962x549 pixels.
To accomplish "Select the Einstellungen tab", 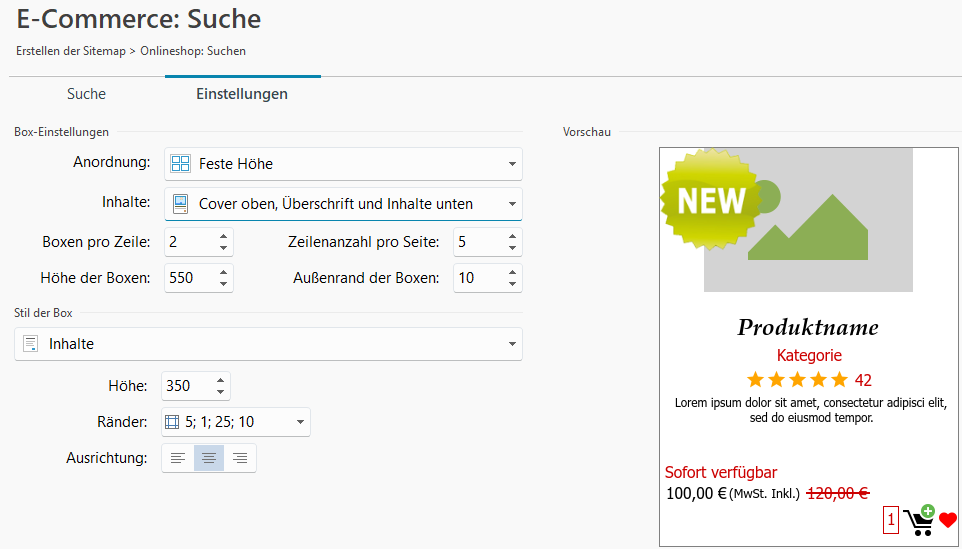I will pos(242,94).
